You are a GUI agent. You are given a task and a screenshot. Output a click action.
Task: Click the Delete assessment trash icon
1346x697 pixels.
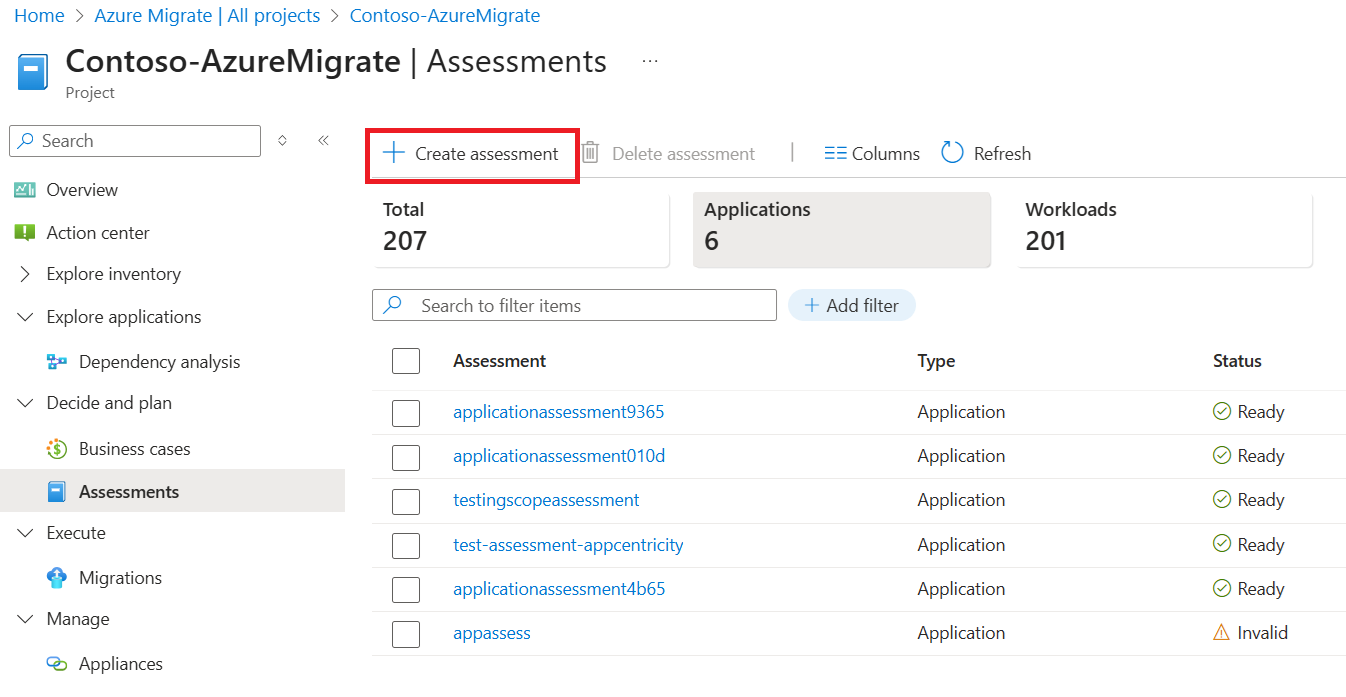[591, 153]
